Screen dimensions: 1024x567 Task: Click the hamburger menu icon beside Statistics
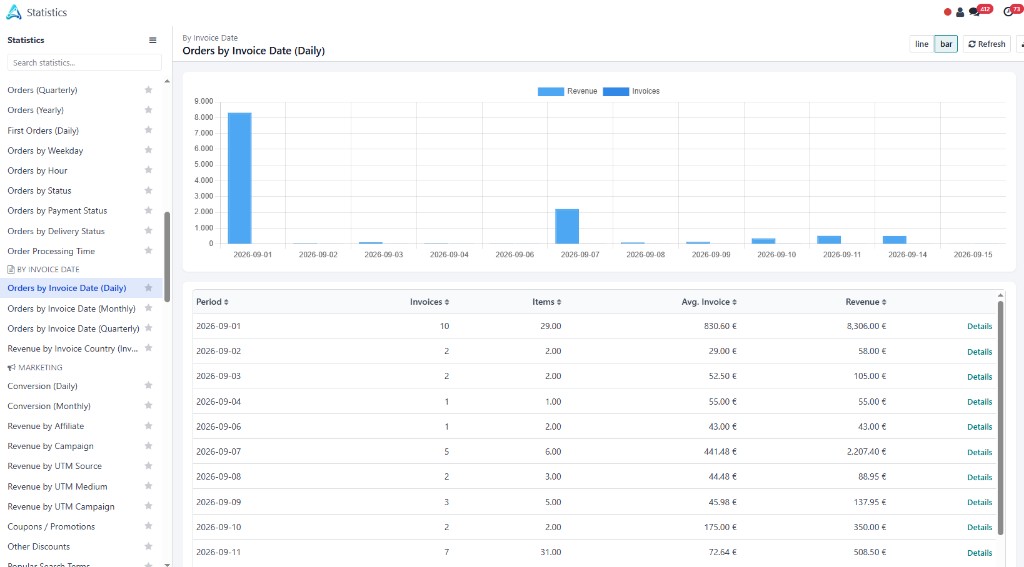pos(152,40)
